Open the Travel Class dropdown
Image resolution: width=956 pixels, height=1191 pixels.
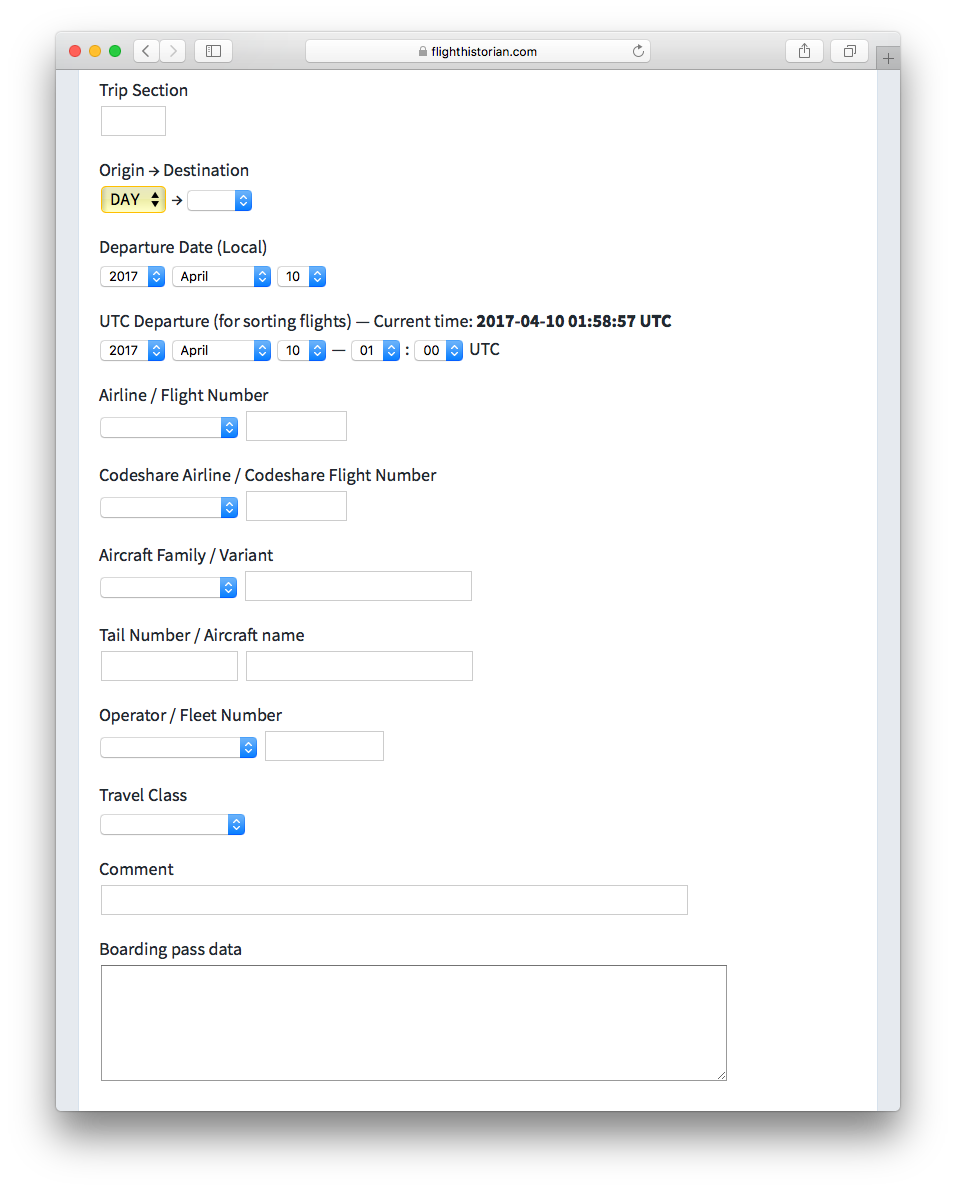click(x=172, y=824)
